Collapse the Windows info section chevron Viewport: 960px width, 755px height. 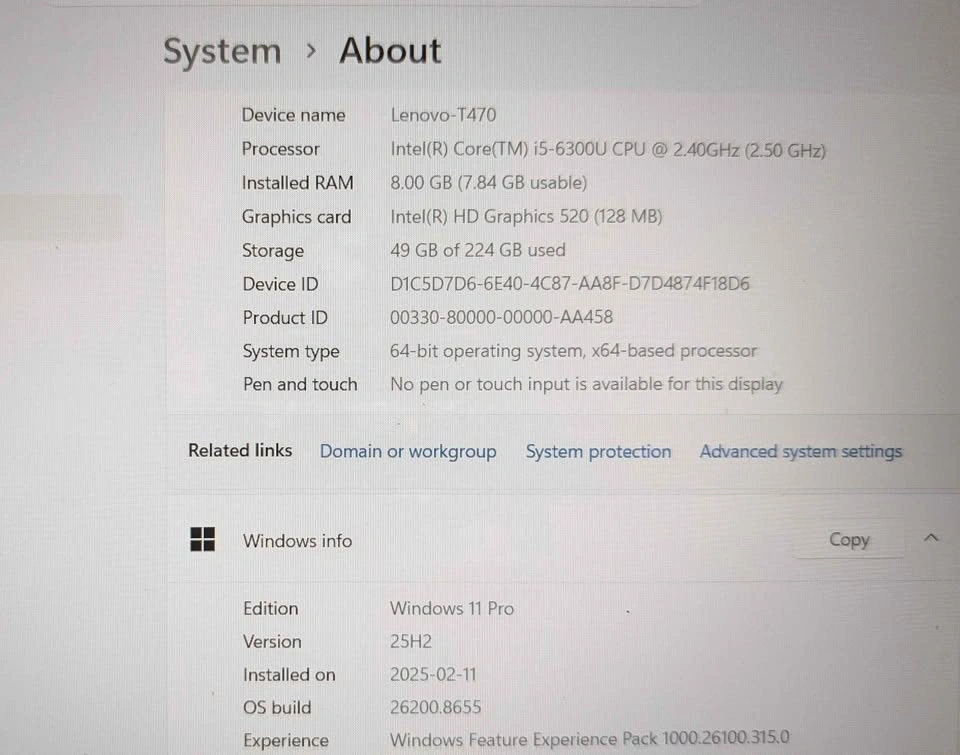tap(931, 538)
